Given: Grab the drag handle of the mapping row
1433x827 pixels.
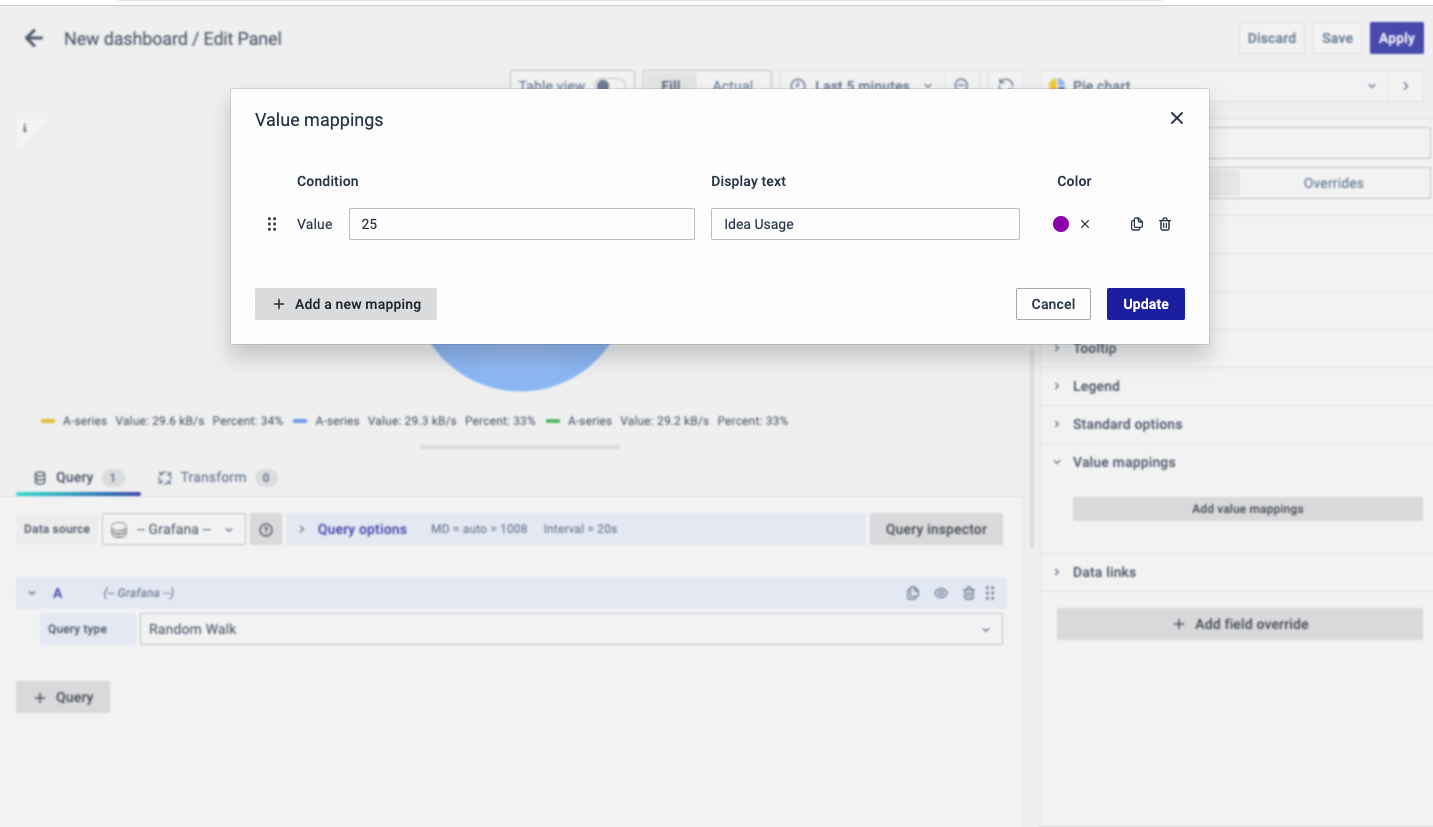Looking at the screenshot, I should click(x=272, y=225).
